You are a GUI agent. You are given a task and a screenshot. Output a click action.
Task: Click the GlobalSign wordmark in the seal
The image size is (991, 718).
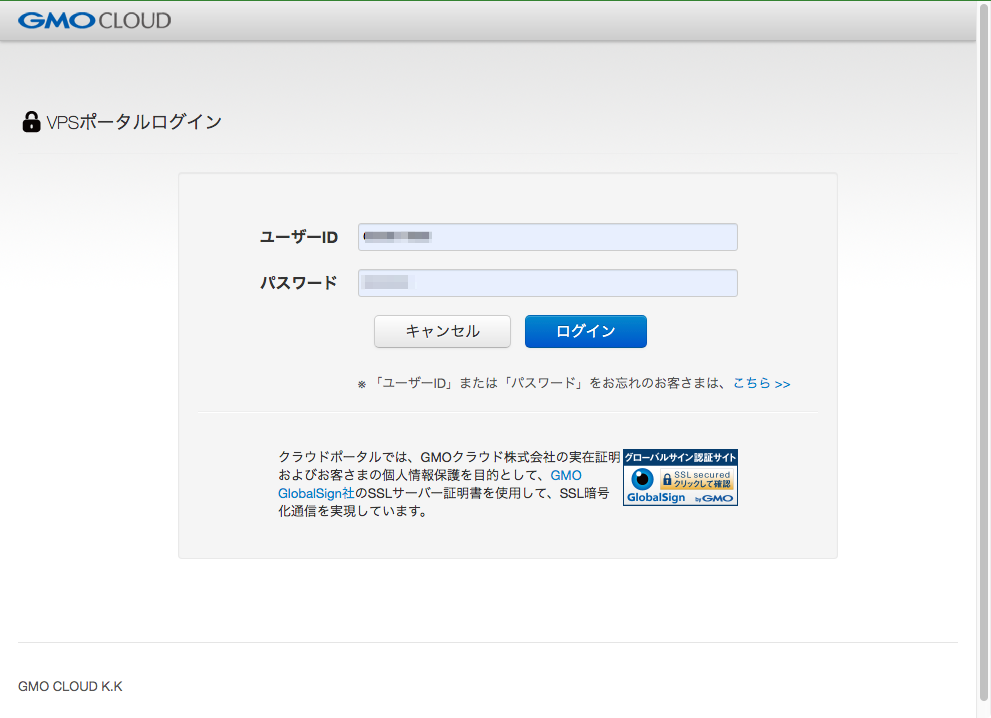(656, 498)
